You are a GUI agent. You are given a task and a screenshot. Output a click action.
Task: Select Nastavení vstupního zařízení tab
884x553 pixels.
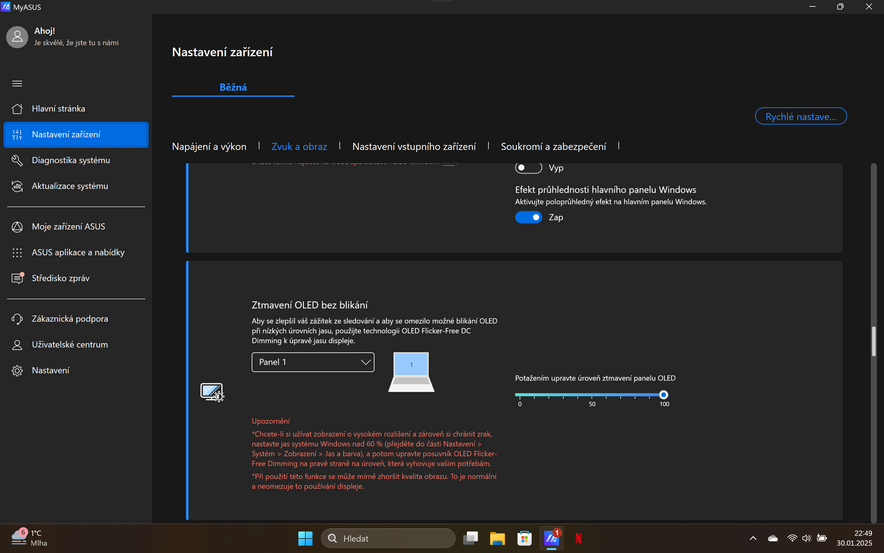pos(414,147)
